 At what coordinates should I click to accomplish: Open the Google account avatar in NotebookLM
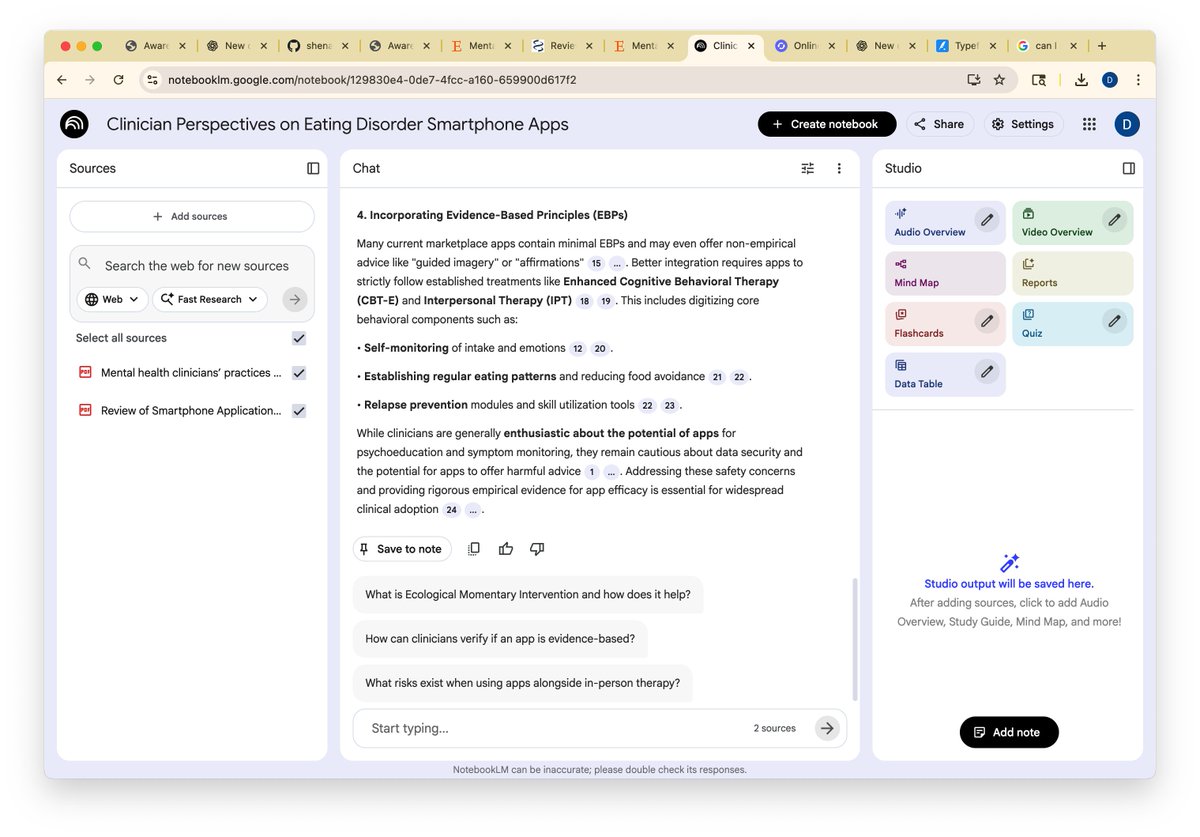pyautogui.click(x=1127, y=124)
